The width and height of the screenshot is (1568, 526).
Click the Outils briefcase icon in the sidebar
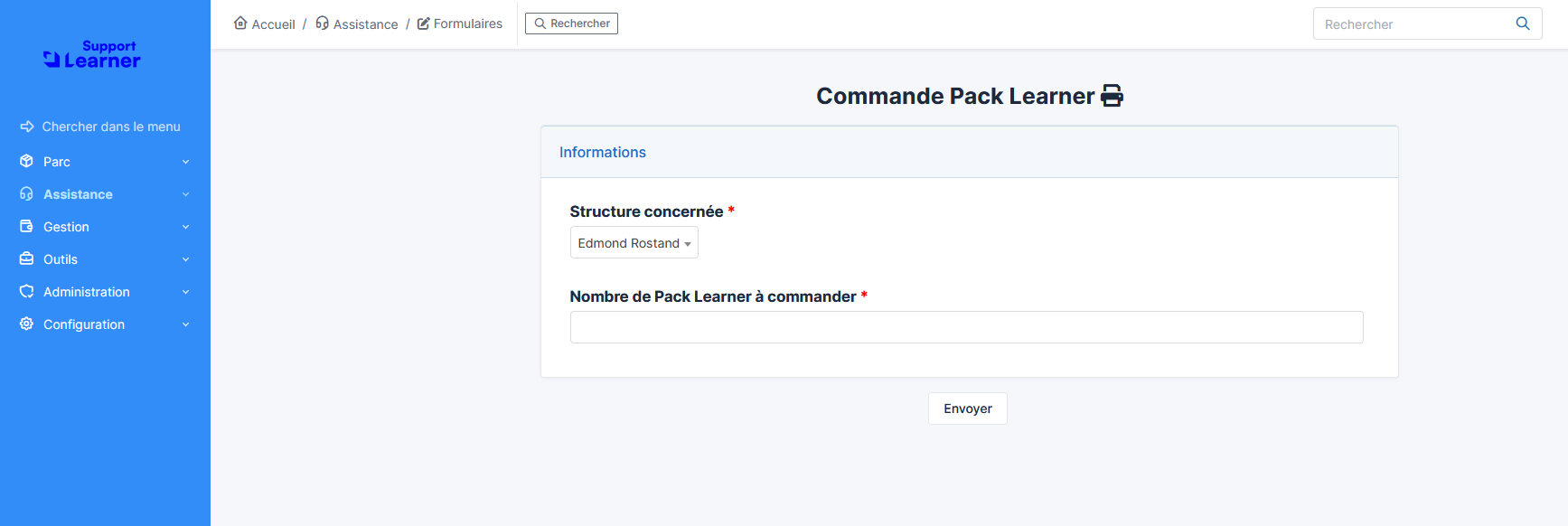click(x=26, y=258)
